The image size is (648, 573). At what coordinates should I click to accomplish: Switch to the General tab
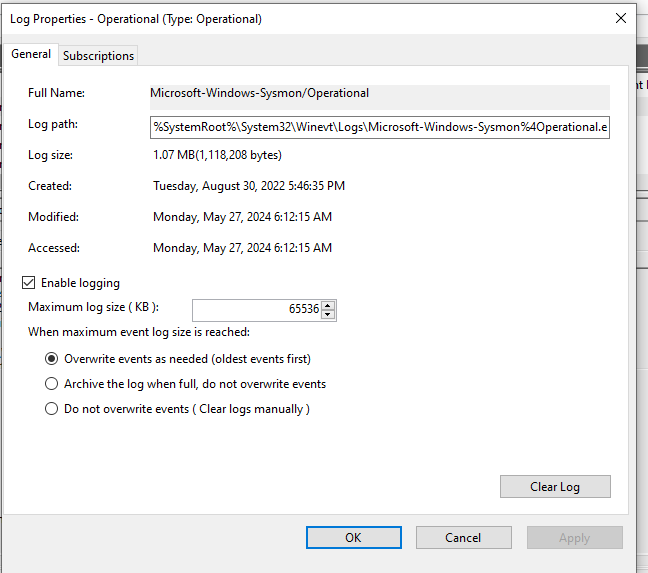click(x=31, y=54)
